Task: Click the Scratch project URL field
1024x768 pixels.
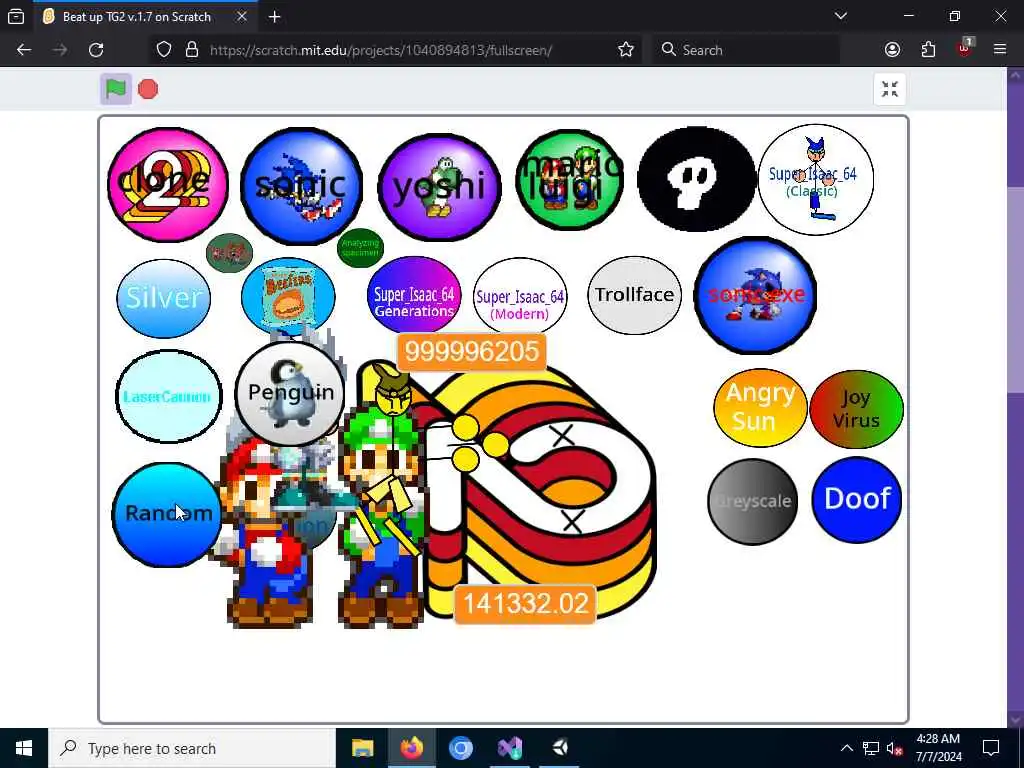Action: 381,50
